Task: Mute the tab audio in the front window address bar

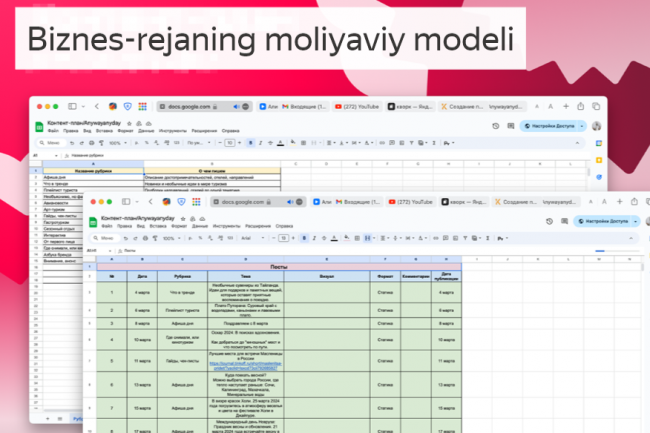Action: [x=290, y=202]
